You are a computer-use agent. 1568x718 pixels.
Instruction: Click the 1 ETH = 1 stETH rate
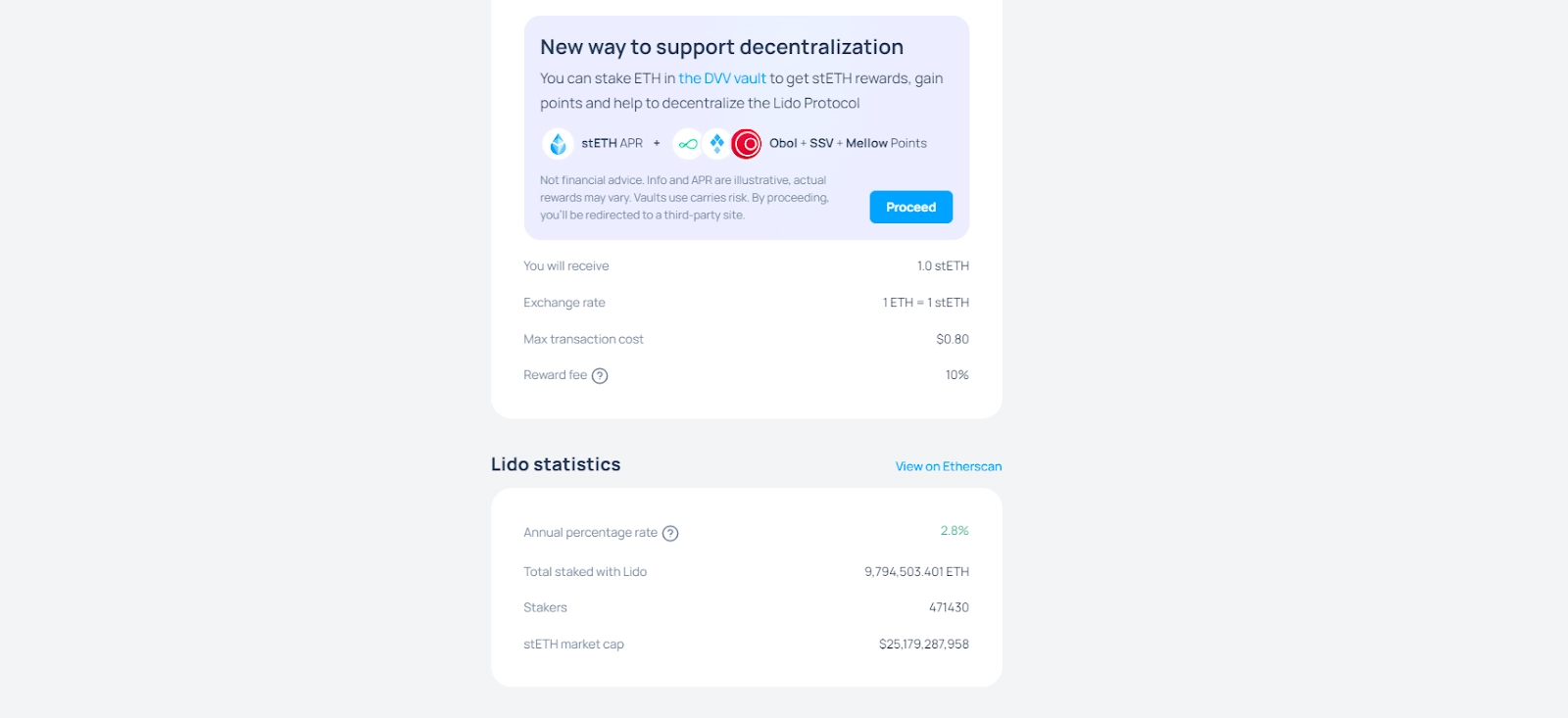pyautogui.click(x=925, y=303)
